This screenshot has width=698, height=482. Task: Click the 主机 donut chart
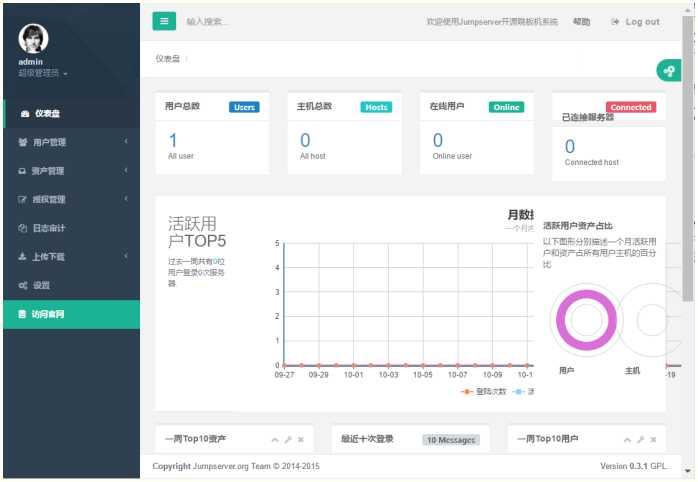point(652,320)
